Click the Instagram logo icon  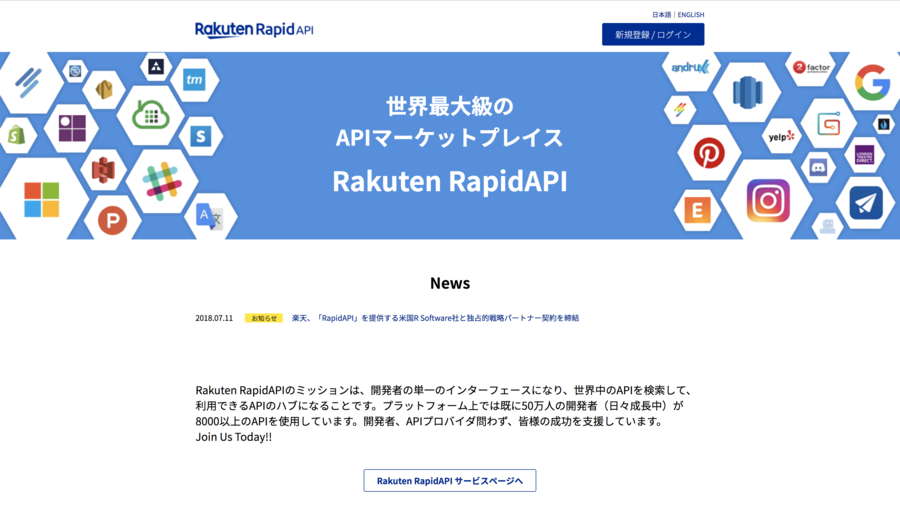coord(768,201)
